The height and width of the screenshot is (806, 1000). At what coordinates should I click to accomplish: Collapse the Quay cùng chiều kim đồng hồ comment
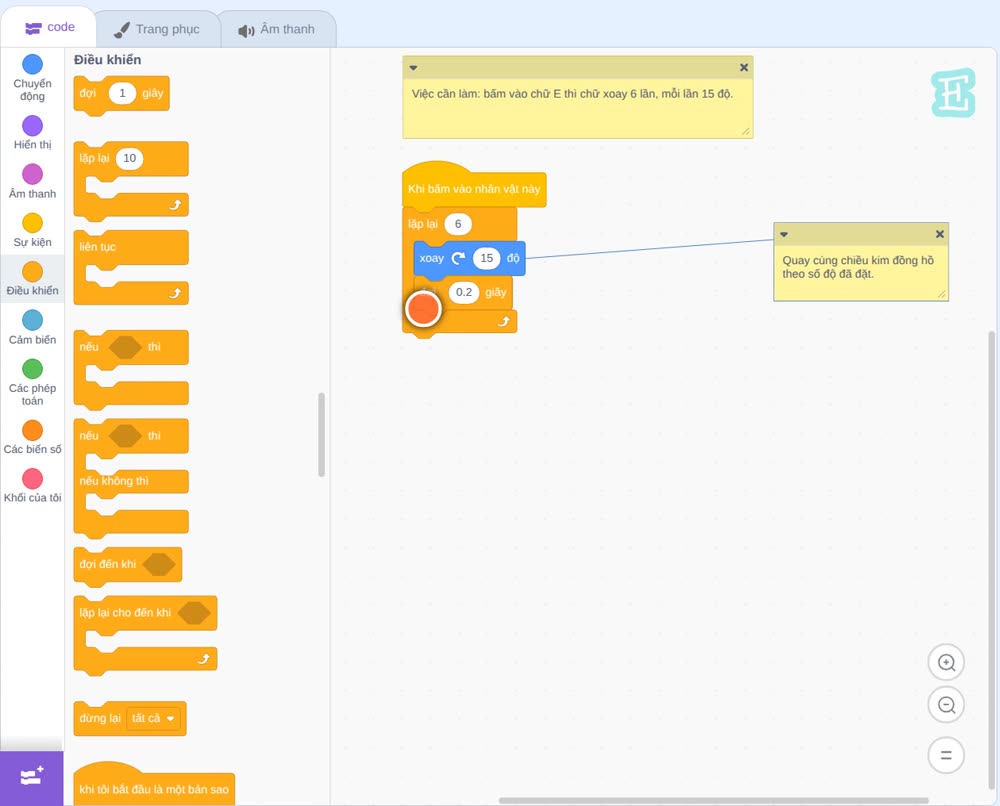pyautogui.click(x=784, y=235)
